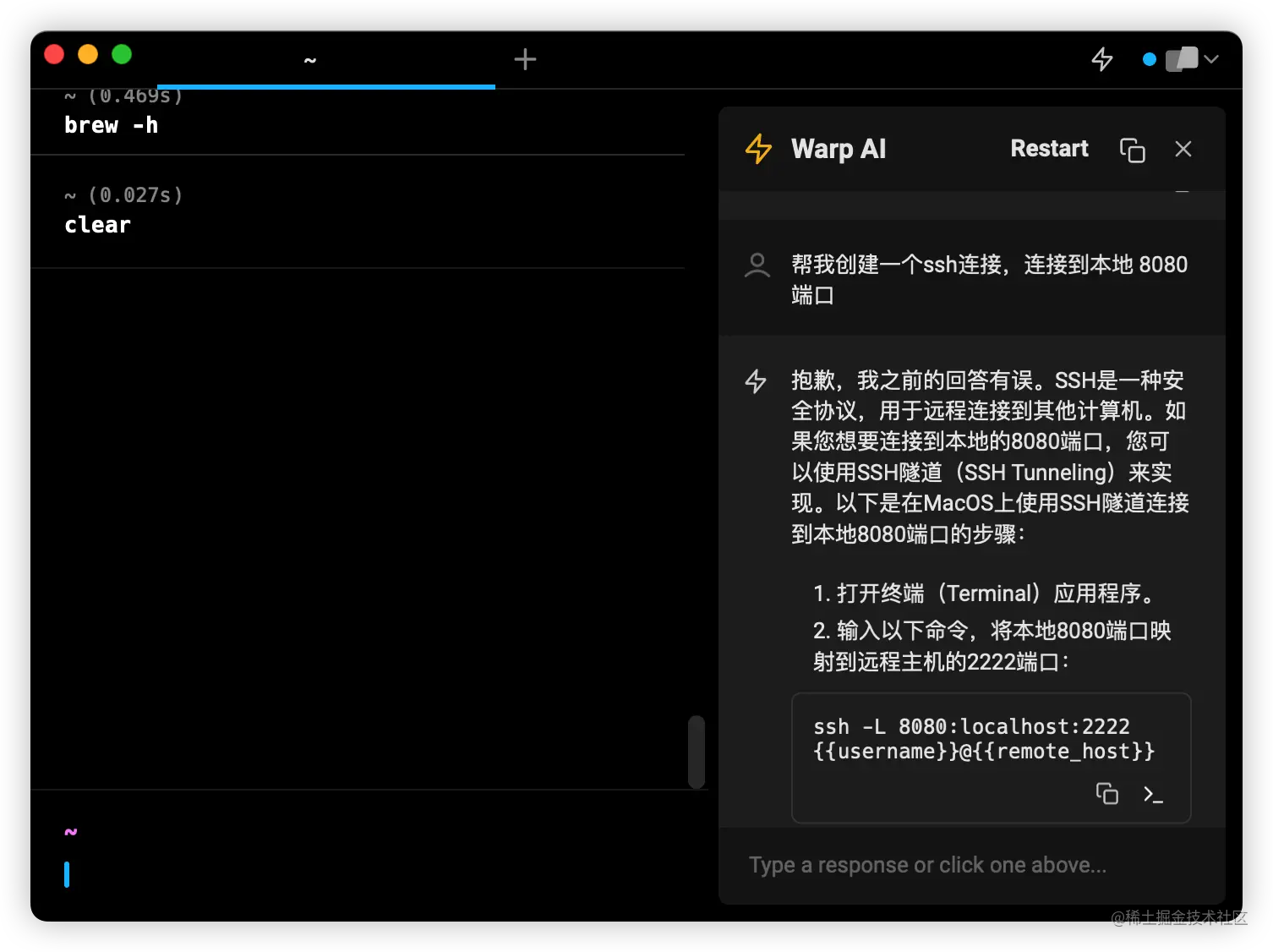Click the green full-screen window button
This screenshot has height=952, width=1273.
point(122,54)
